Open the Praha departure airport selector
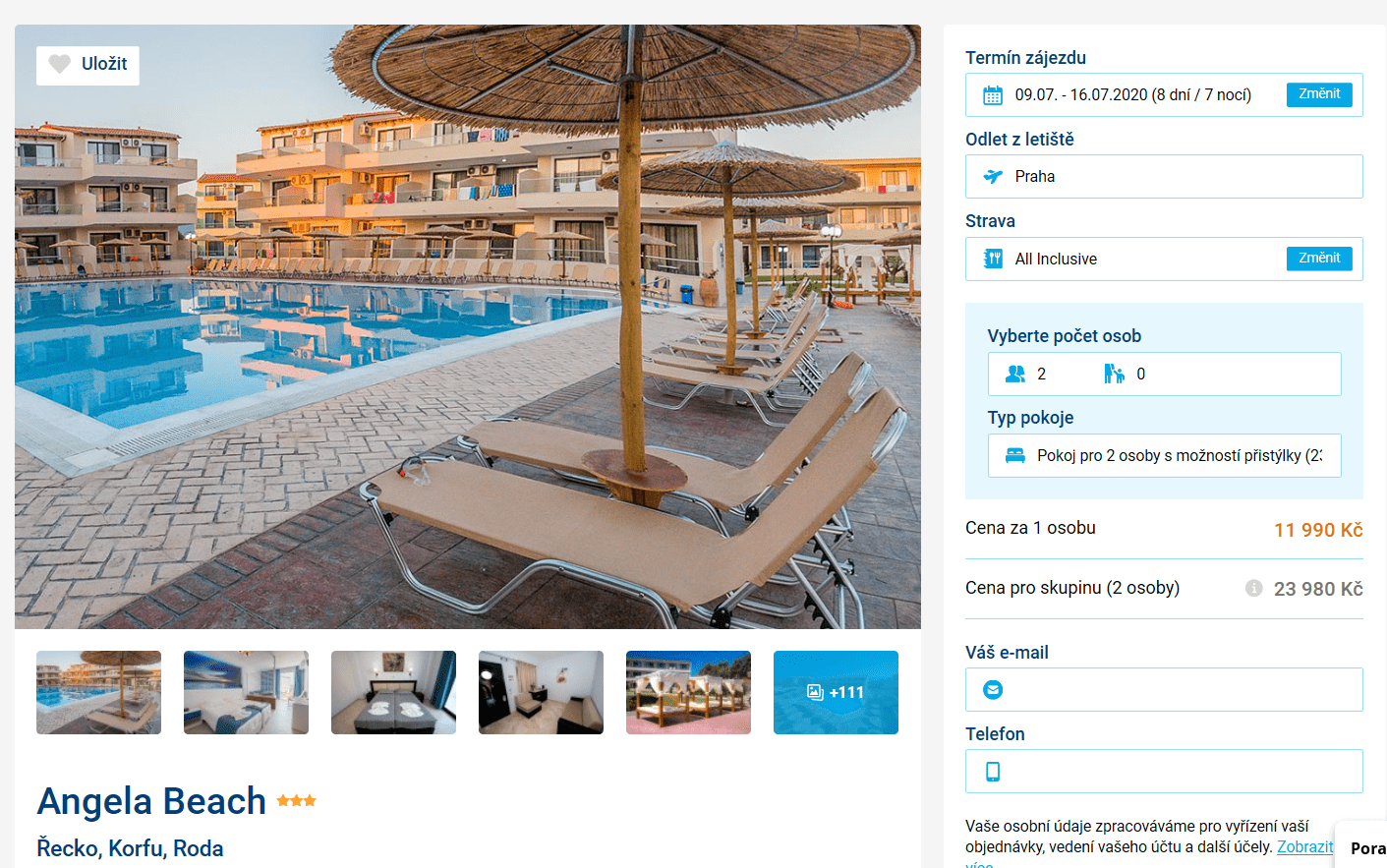 (x=1164, y=177)
